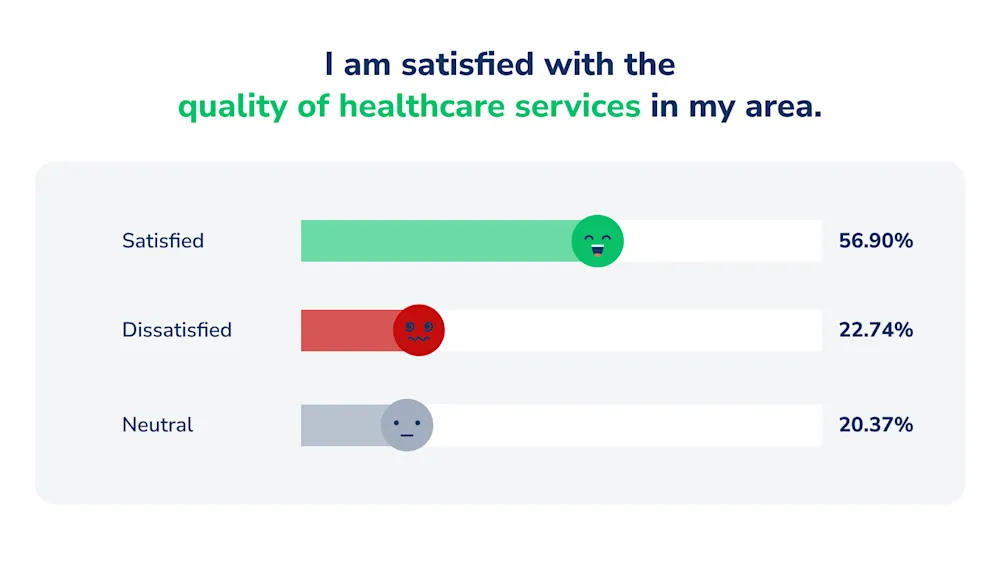Click the empty white part of Dissatisfied bar
This screenshot has height=563, width=1000.
pyautogui.click(x=633, y=330)
